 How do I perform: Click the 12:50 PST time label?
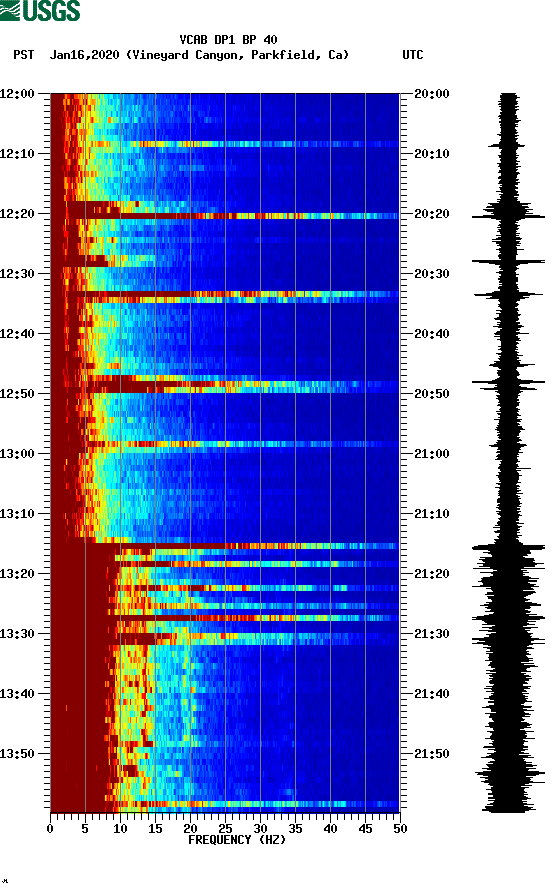point(18,394)
